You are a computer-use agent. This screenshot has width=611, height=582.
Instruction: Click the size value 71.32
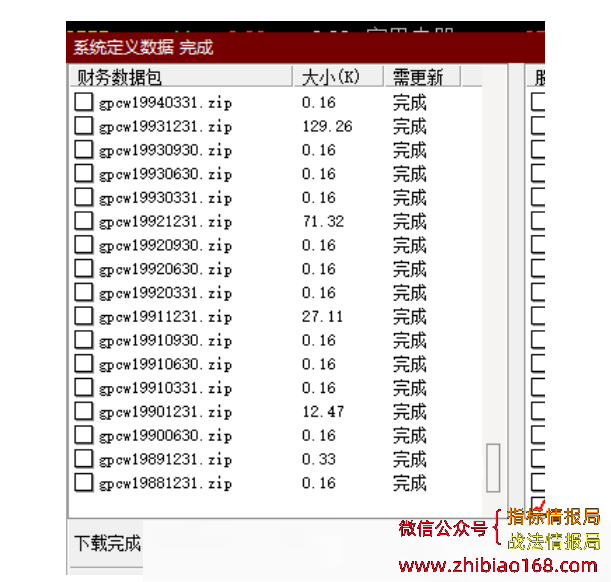(x=323, y=221)
